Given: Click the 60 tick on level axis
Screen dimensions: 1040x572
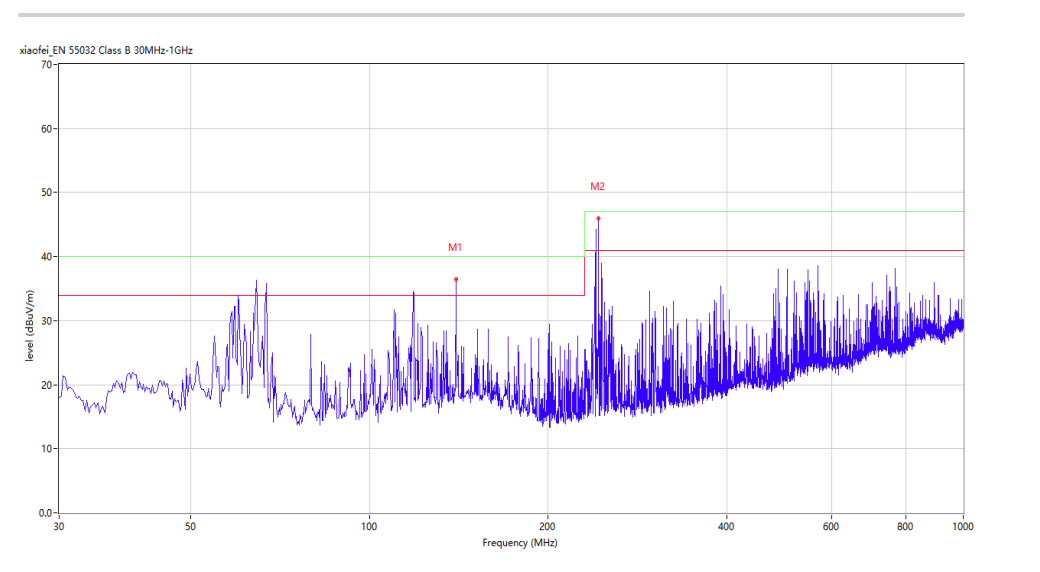Looking at the screenshot, I should [x=46, y=129].
